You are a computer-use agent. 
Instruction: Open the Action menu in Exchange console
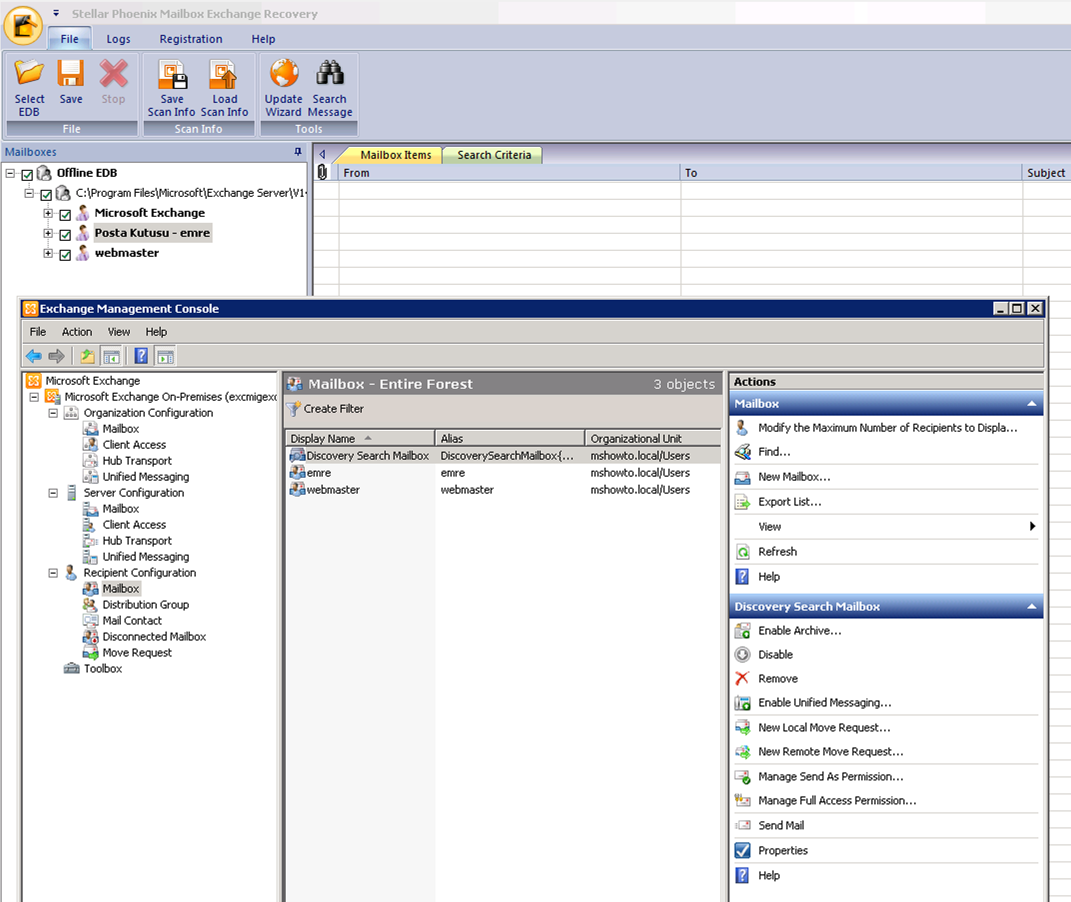click(76, 332)
